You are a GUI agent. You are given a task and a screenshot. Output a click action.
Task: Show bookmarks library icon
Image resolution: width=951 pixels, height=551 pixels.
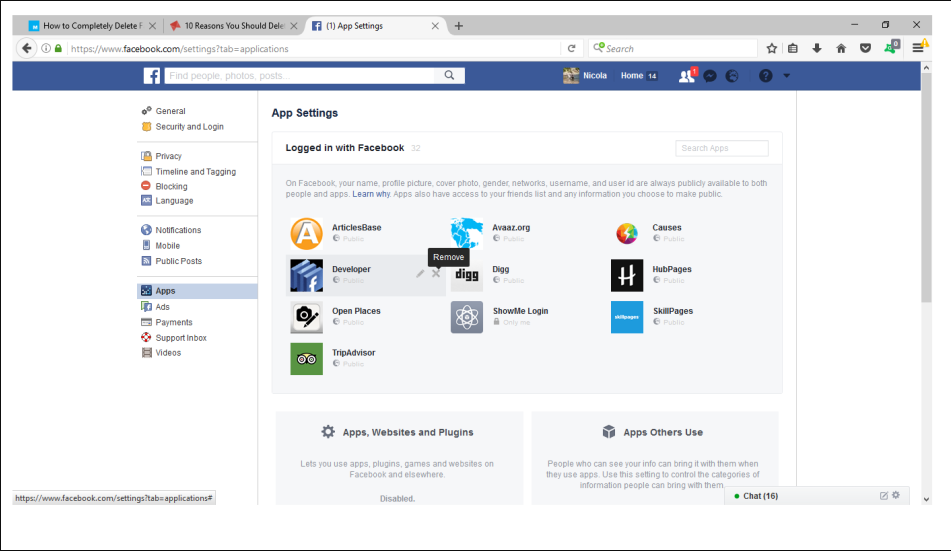[793, 49]
